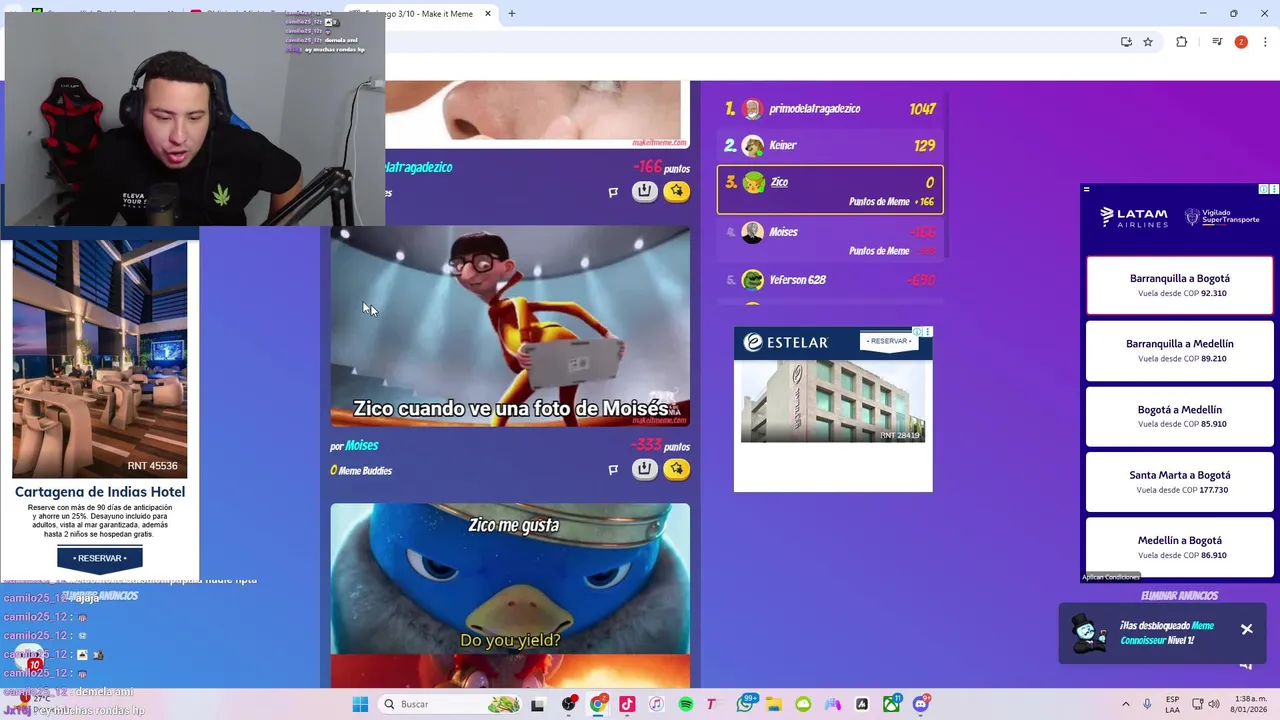This screenshot has width=1280, height=720.
Task: Open the Chrome profile avatar Z
Action: (1241, 42)
